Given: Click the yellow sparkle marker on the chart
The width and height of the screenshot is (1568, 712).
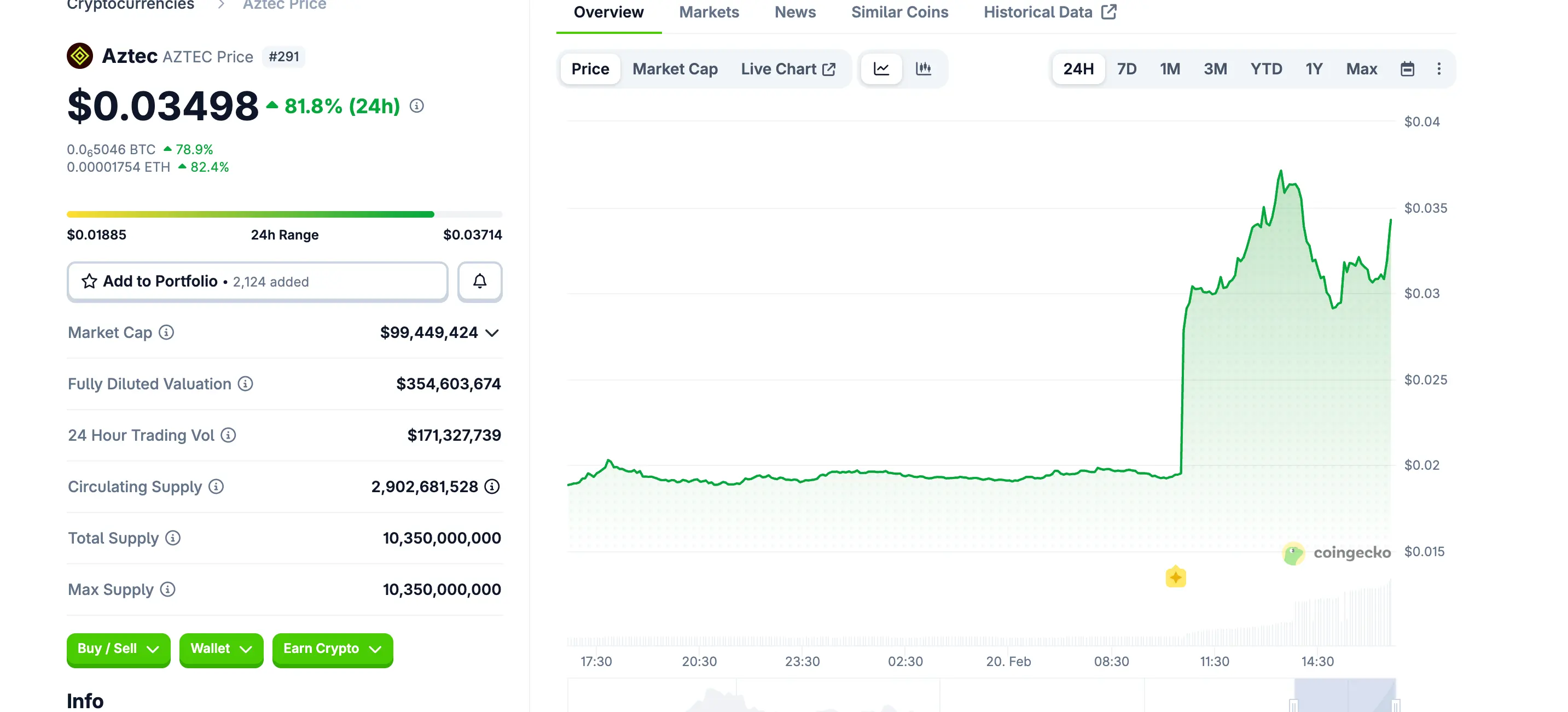Looking at the screenshot, I should click(1176, 576).
